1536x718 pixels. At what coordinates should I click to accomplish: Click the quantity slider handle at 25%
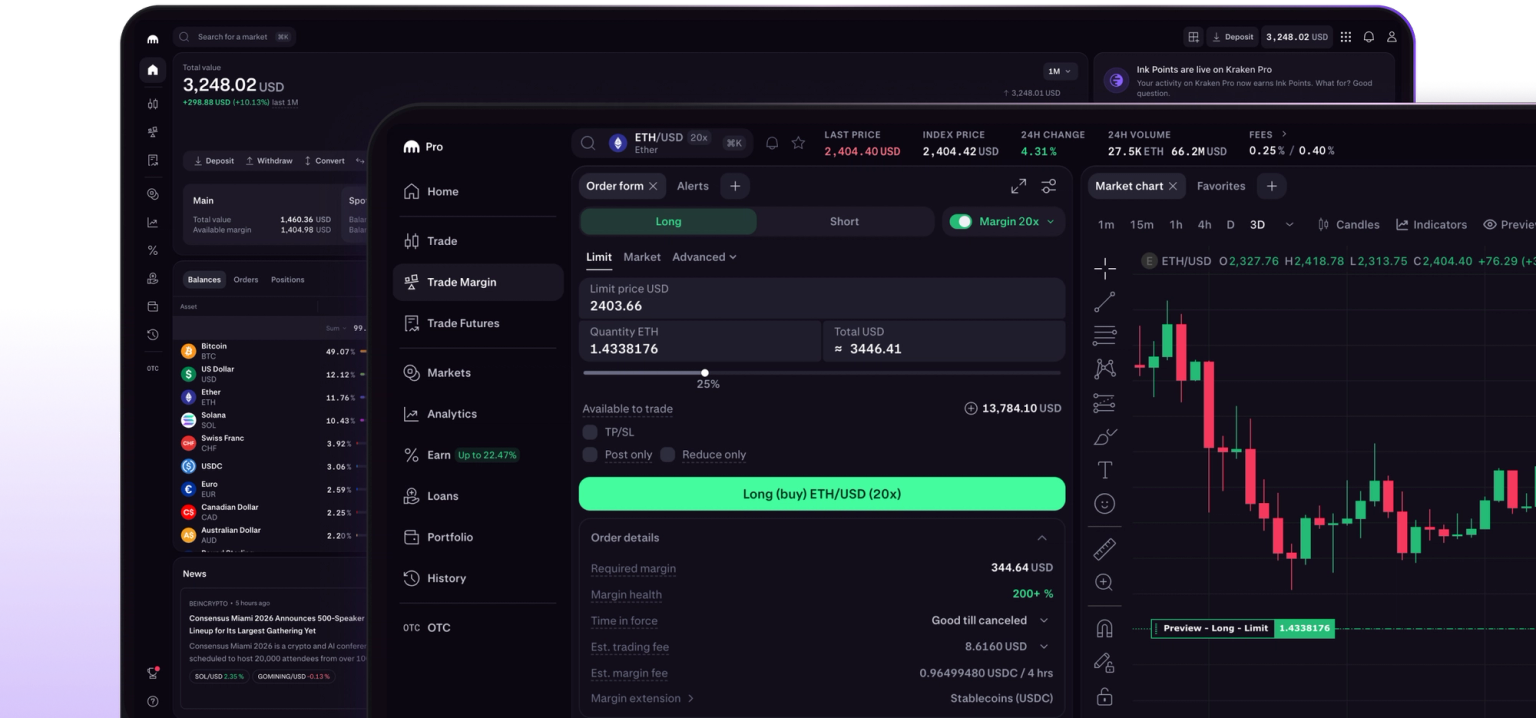click(x=705, y=373)
